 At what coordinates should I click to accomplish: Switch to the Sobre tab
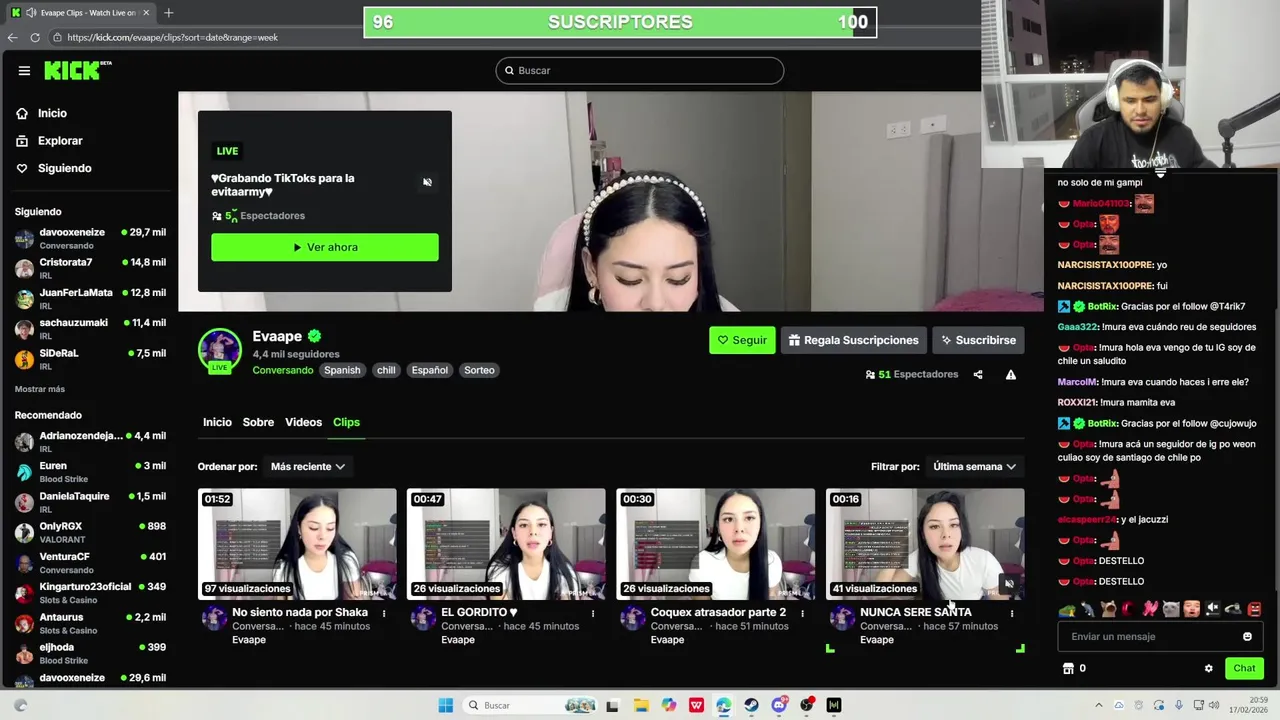[258, 422]
